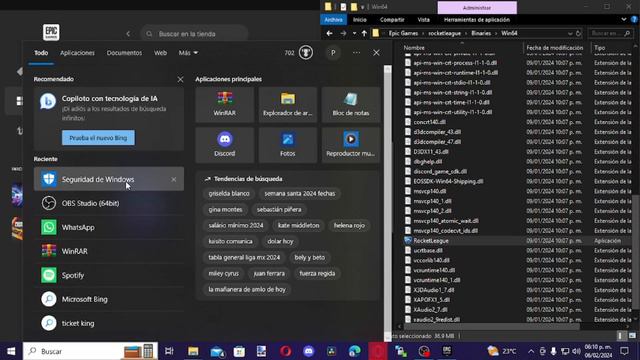The image size is (640, 360).
Task: Open the P account avatar in search
Action: [x=333, y=53]
